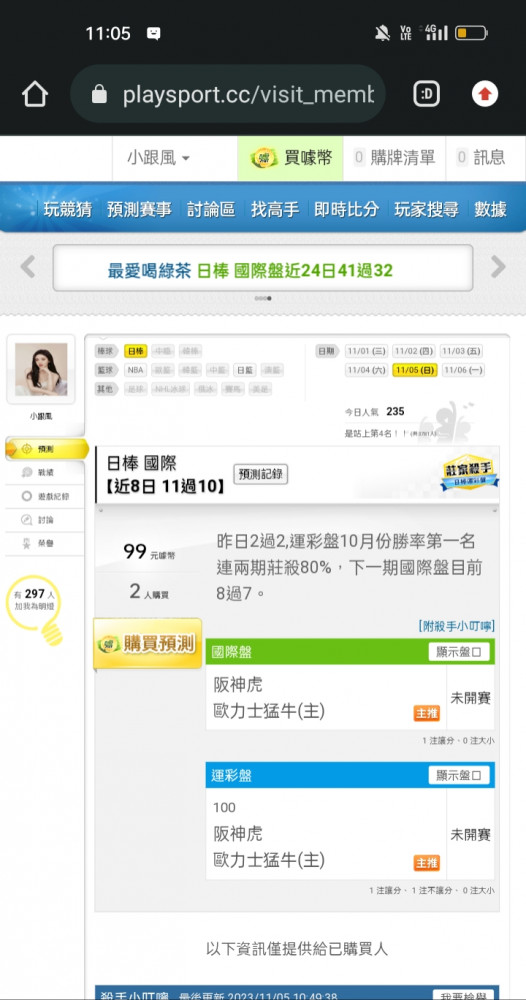Click the 預測記錄 button
The height and width of the screenshot is (1000, 526).
point(260,474)
